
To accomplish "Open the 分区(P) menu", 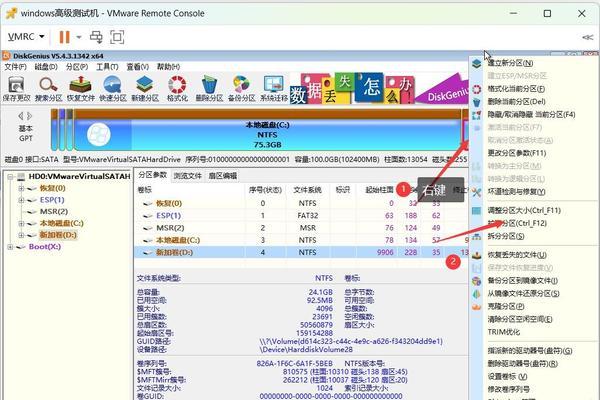I will (x=77, y=67).
